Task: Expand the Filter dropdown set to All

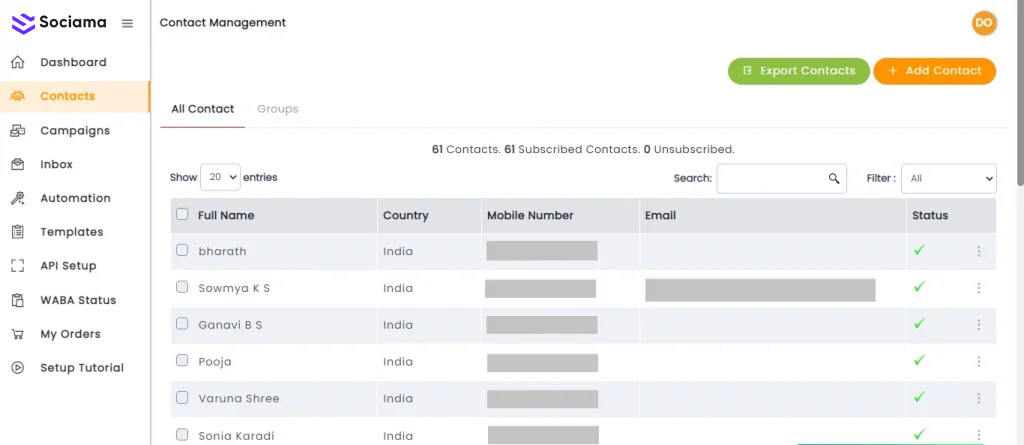Action: click(x=948, y=178)
